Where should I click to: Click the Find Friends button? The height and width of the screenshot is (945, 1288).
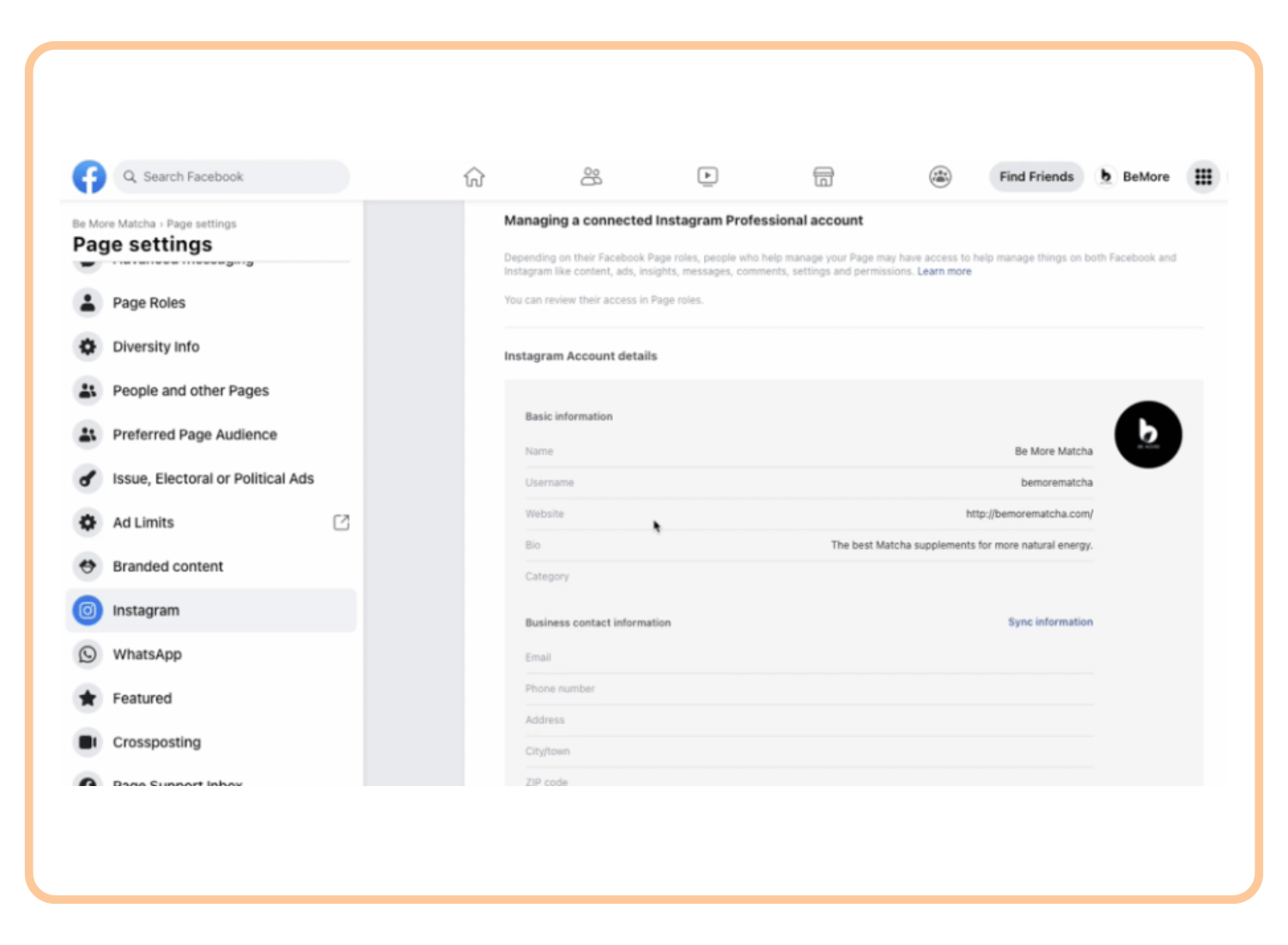1036,177
